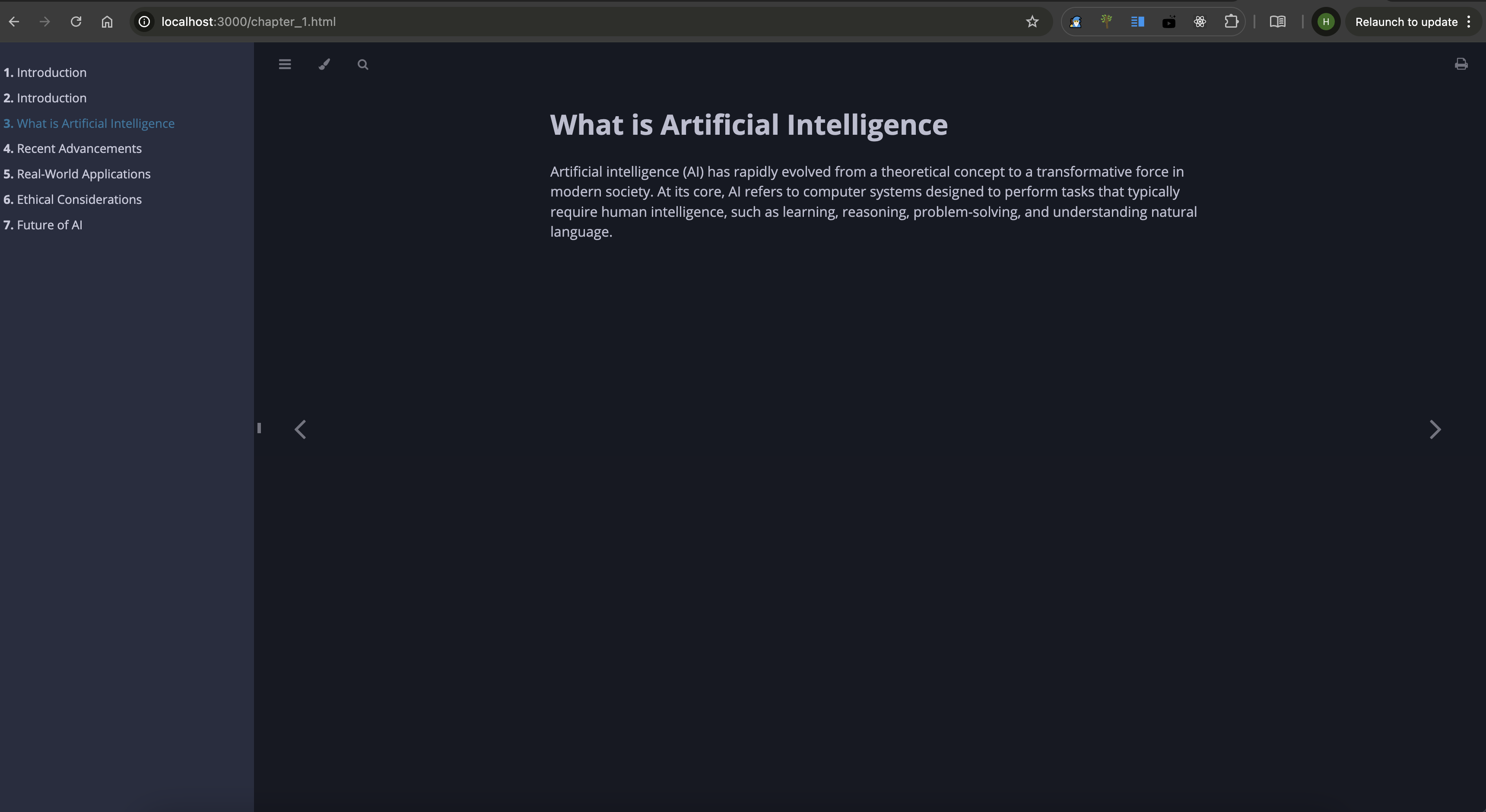Select chapter 4 Recent Advancements

[x=79, y=148]
